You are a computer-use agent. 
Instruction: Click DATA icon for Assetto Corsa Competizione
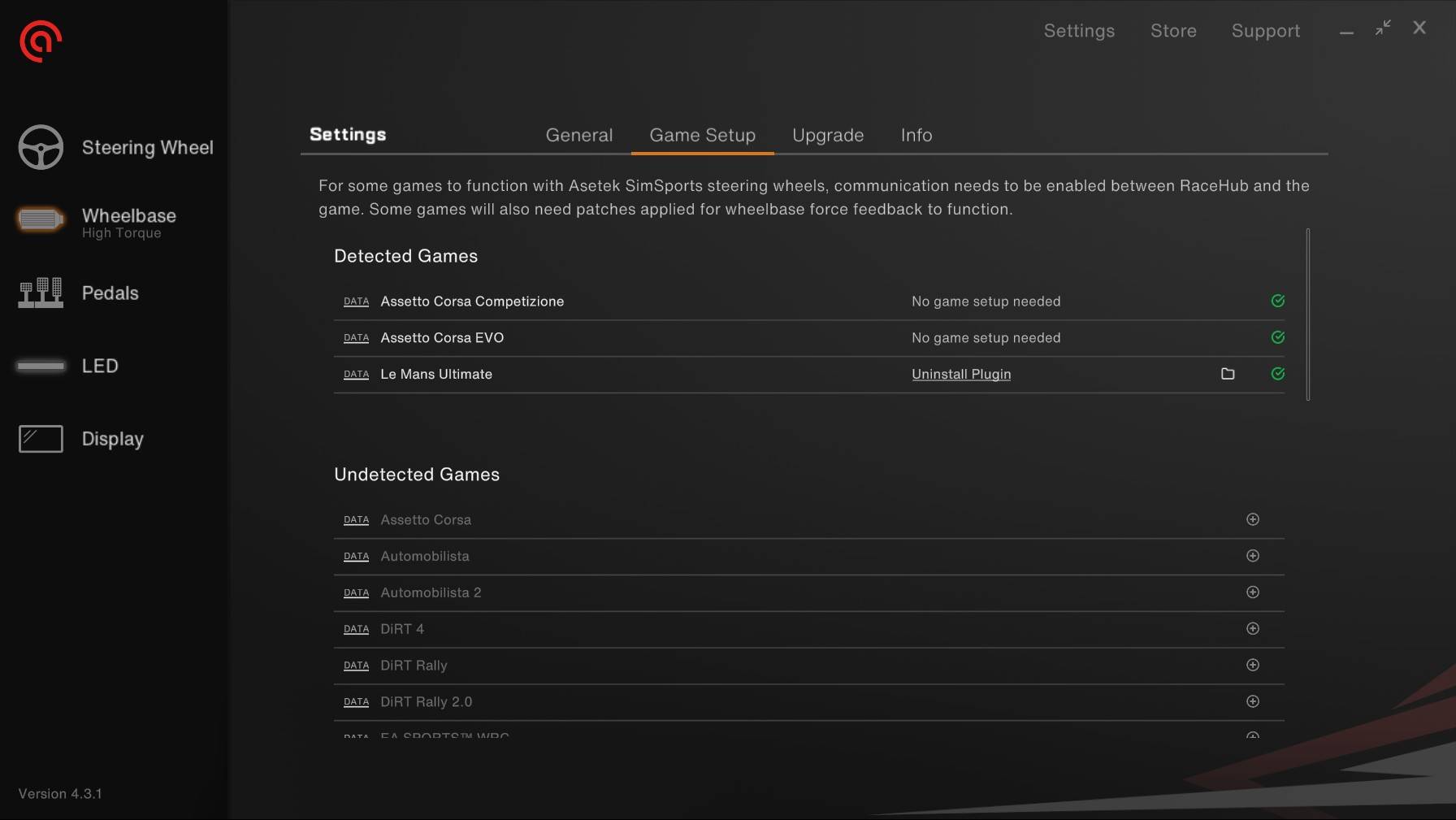tap(356, 302)
